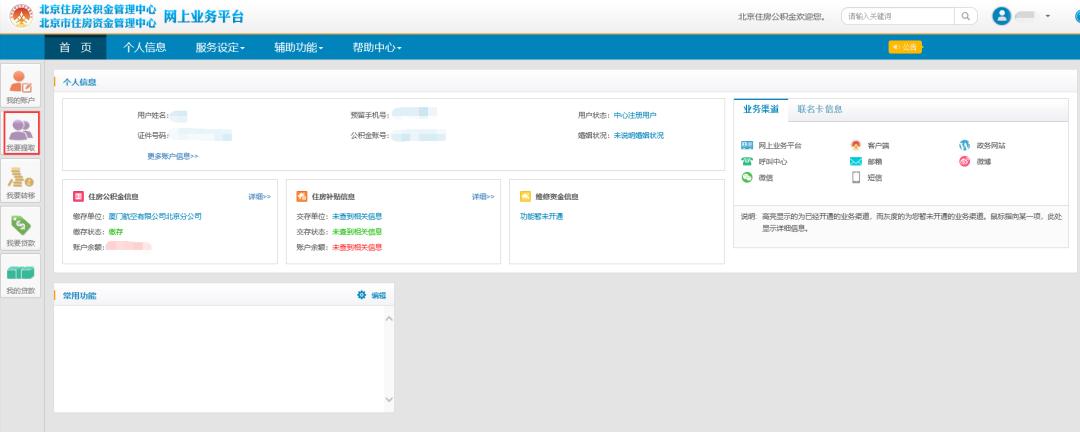This screenshot has height=432, width=1080.
Task: Click the 功能暂未开通 text
Action: coord(541,216)
